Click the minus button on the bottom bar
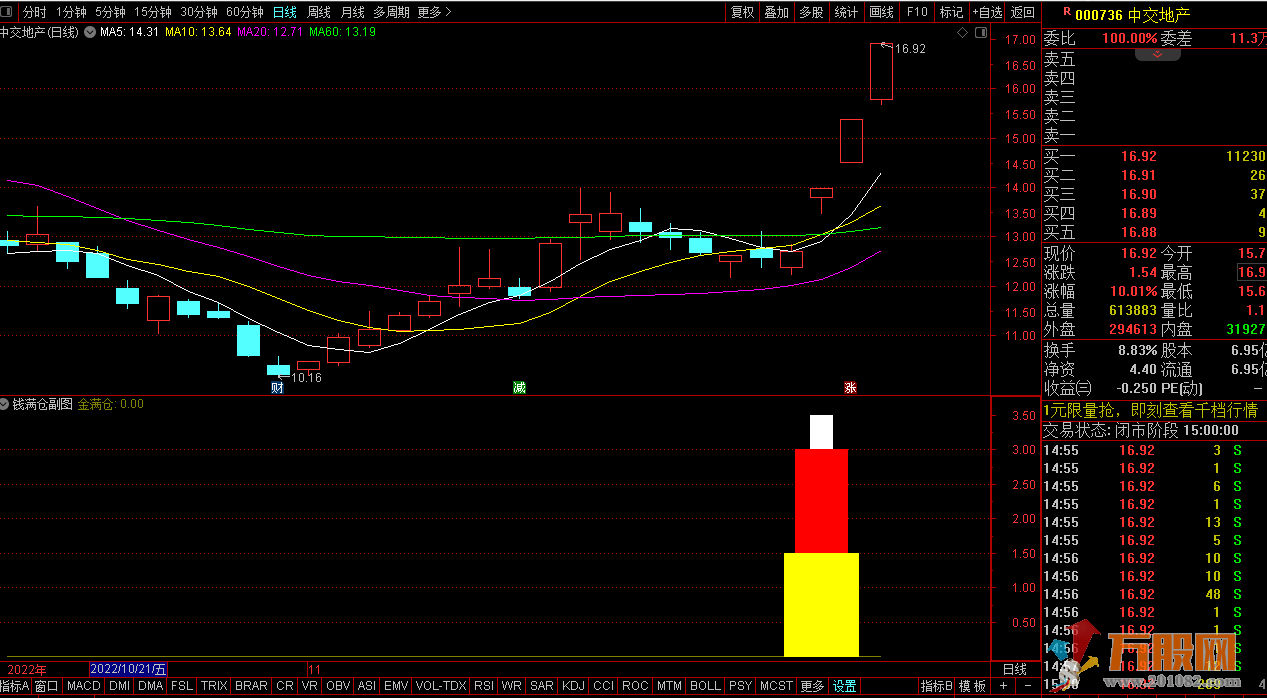This screenshot has width=1267, height=698. point(1028,686)
